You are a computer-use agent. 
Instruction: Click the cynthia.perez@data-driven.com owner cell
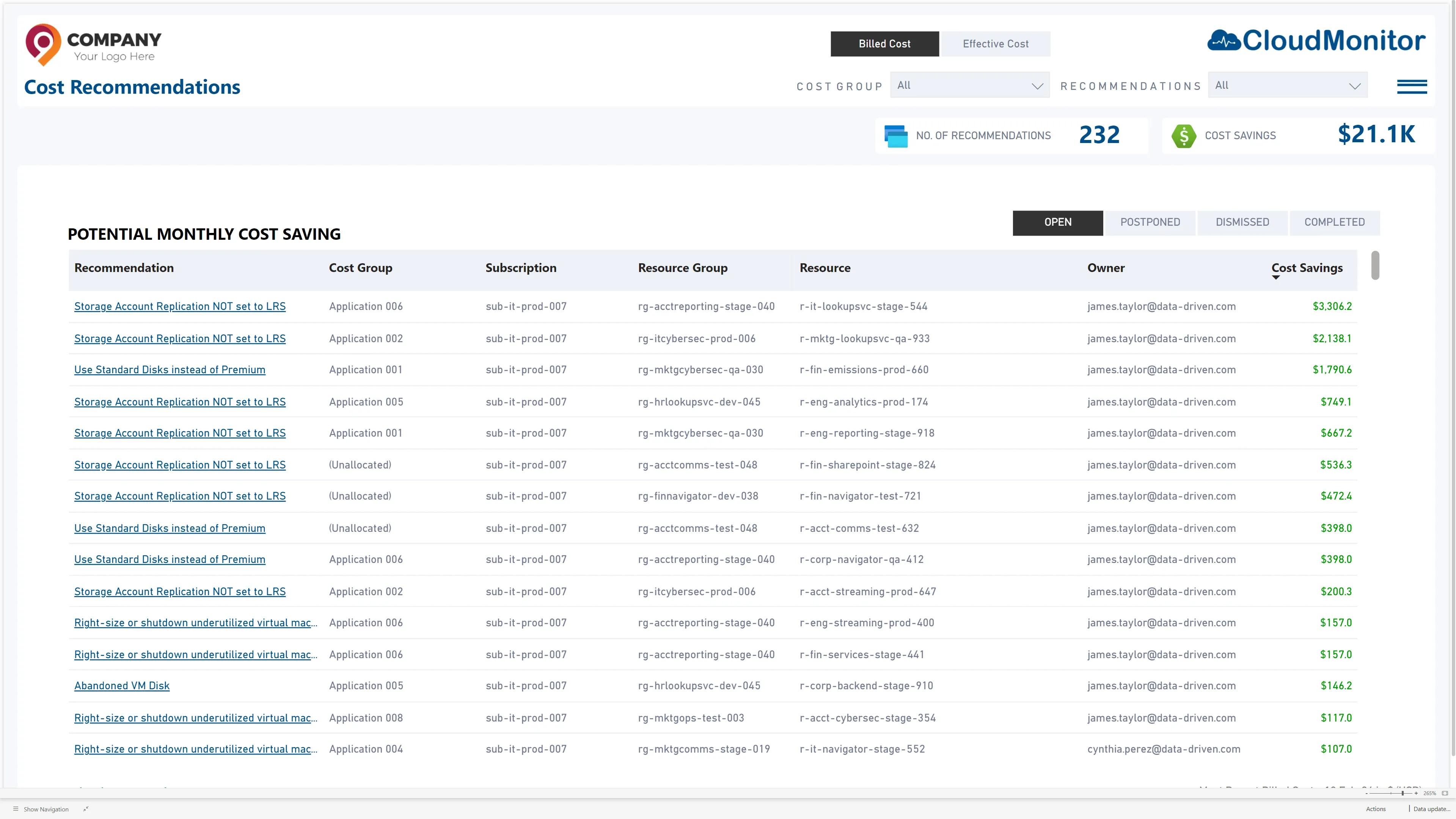(x=1164, y=750)
